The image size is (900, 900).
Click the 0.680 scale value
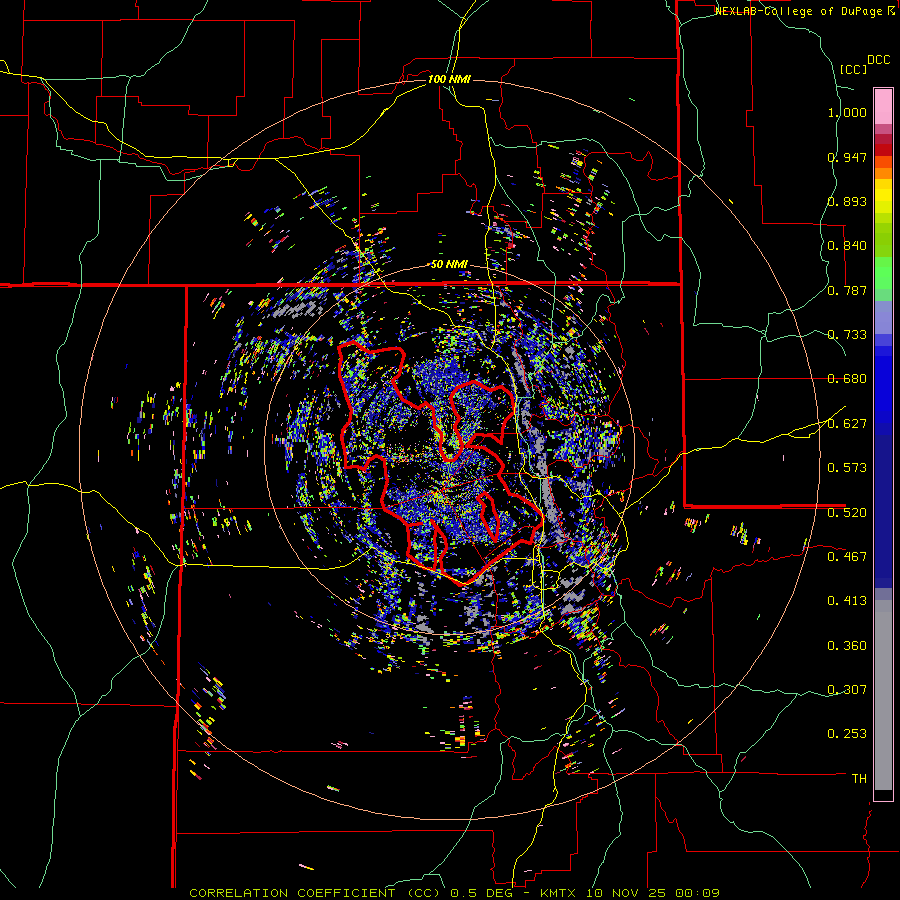(x=847, y=379)
